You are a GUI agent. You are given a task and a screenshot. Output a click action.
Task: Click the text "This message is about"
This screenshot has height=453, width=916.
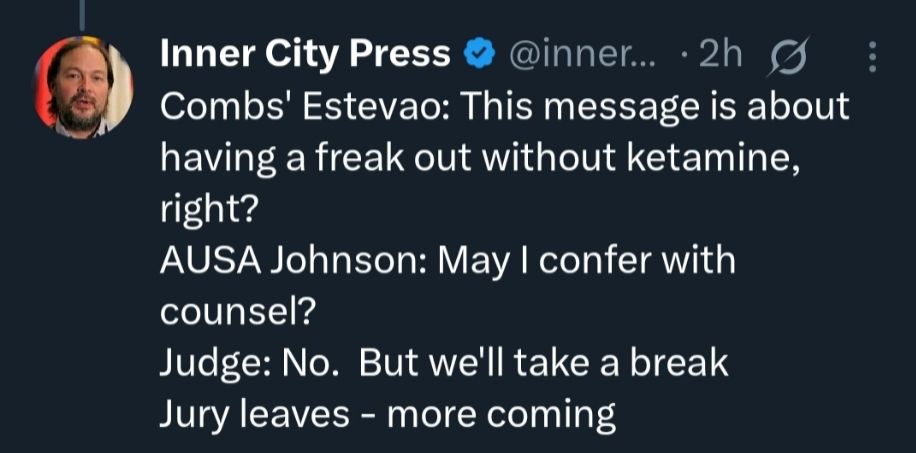coord(650,107)
